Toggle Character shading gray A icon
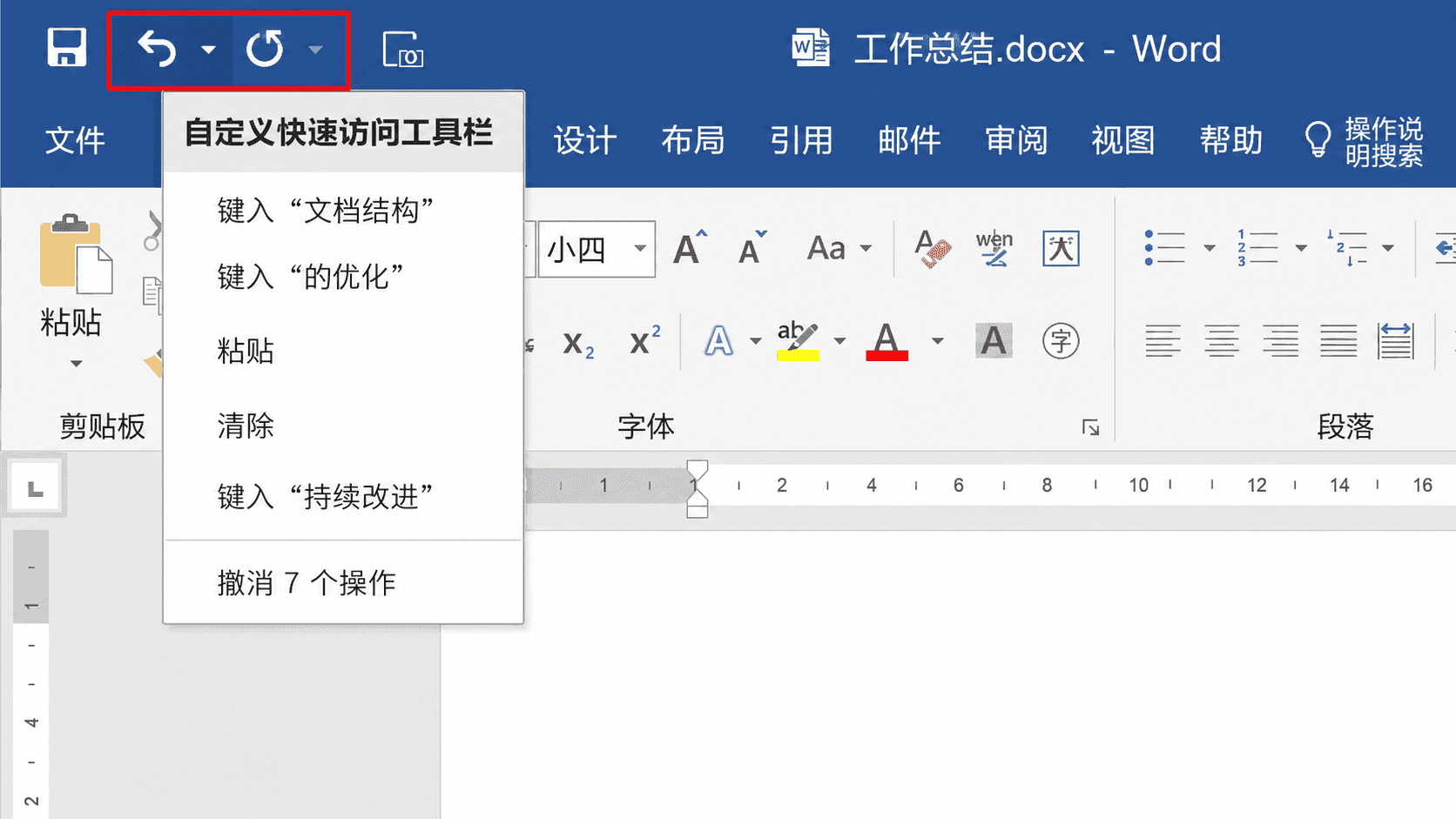The width and height of the screenshot is (1456, 819). coord(994,341)
